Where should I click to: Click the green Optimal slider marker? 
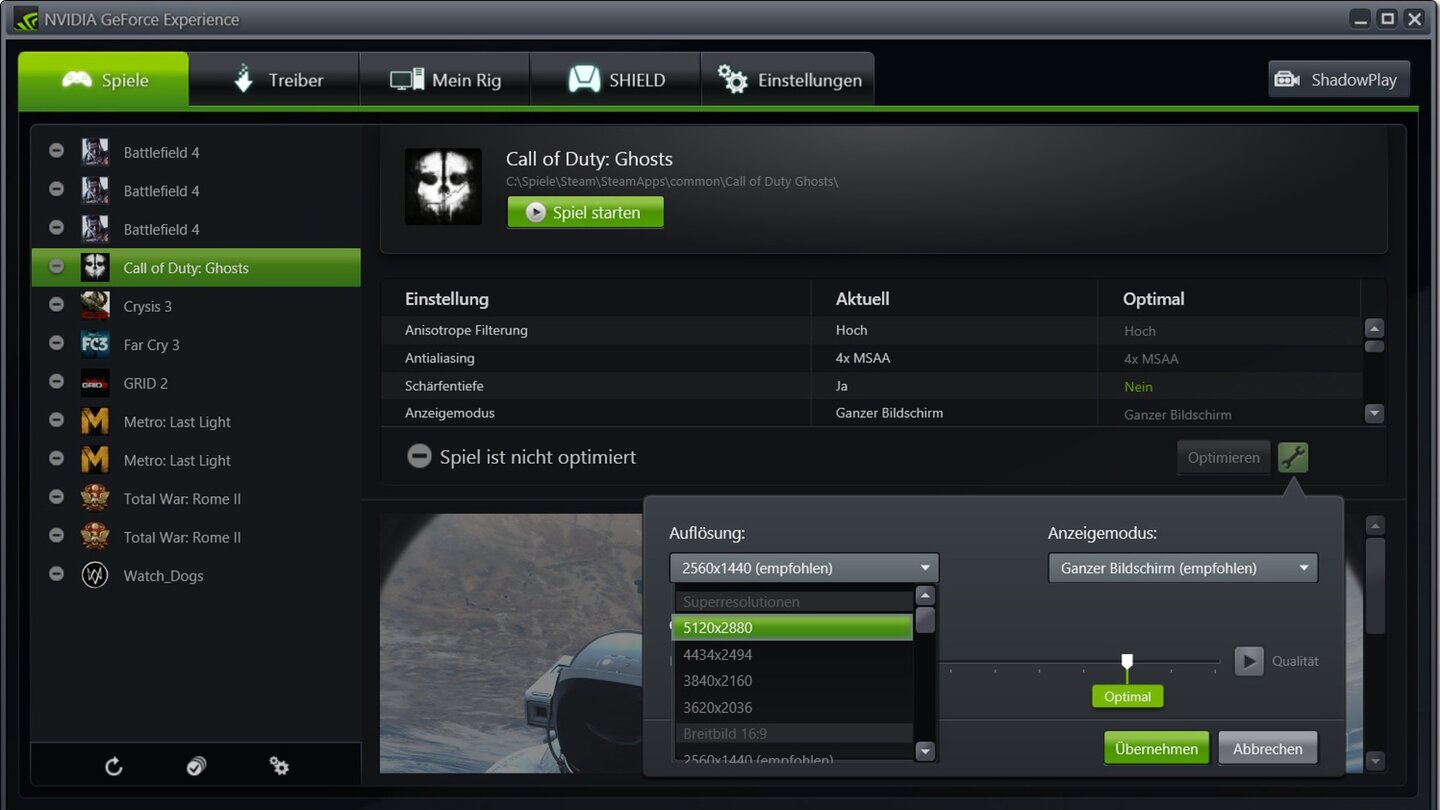tap(1128, 696)
